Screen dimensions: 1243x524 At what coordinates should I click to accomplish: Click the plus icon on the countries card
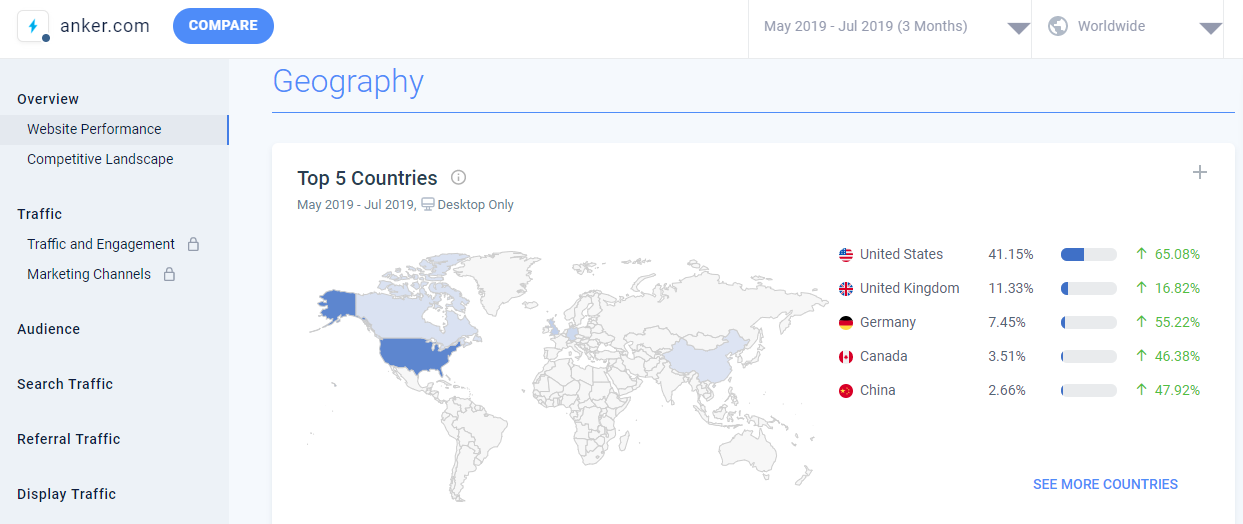1200,172
